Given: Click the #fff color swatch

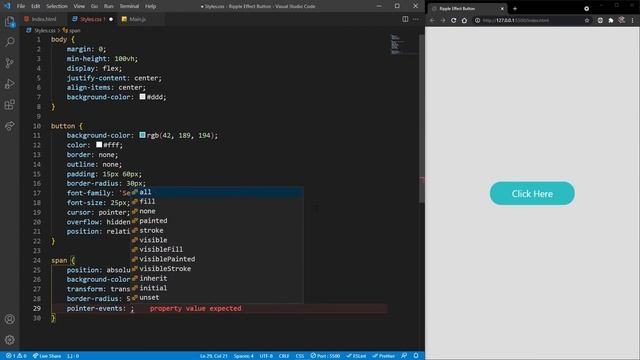Looking at the screenshot, I should pyautogui.click(x=99, y=144).
